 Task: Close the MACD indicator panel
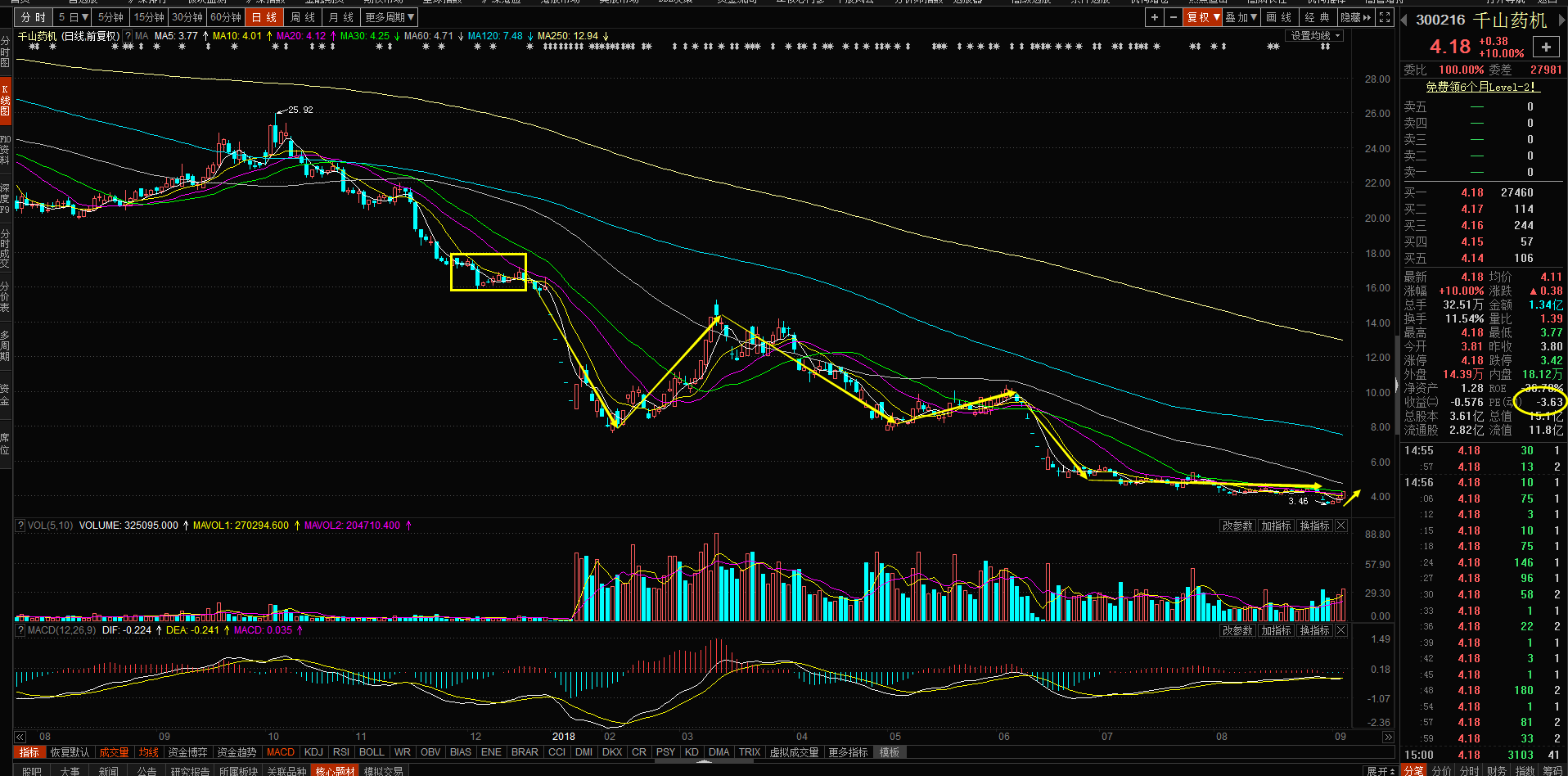[1340, 630]
